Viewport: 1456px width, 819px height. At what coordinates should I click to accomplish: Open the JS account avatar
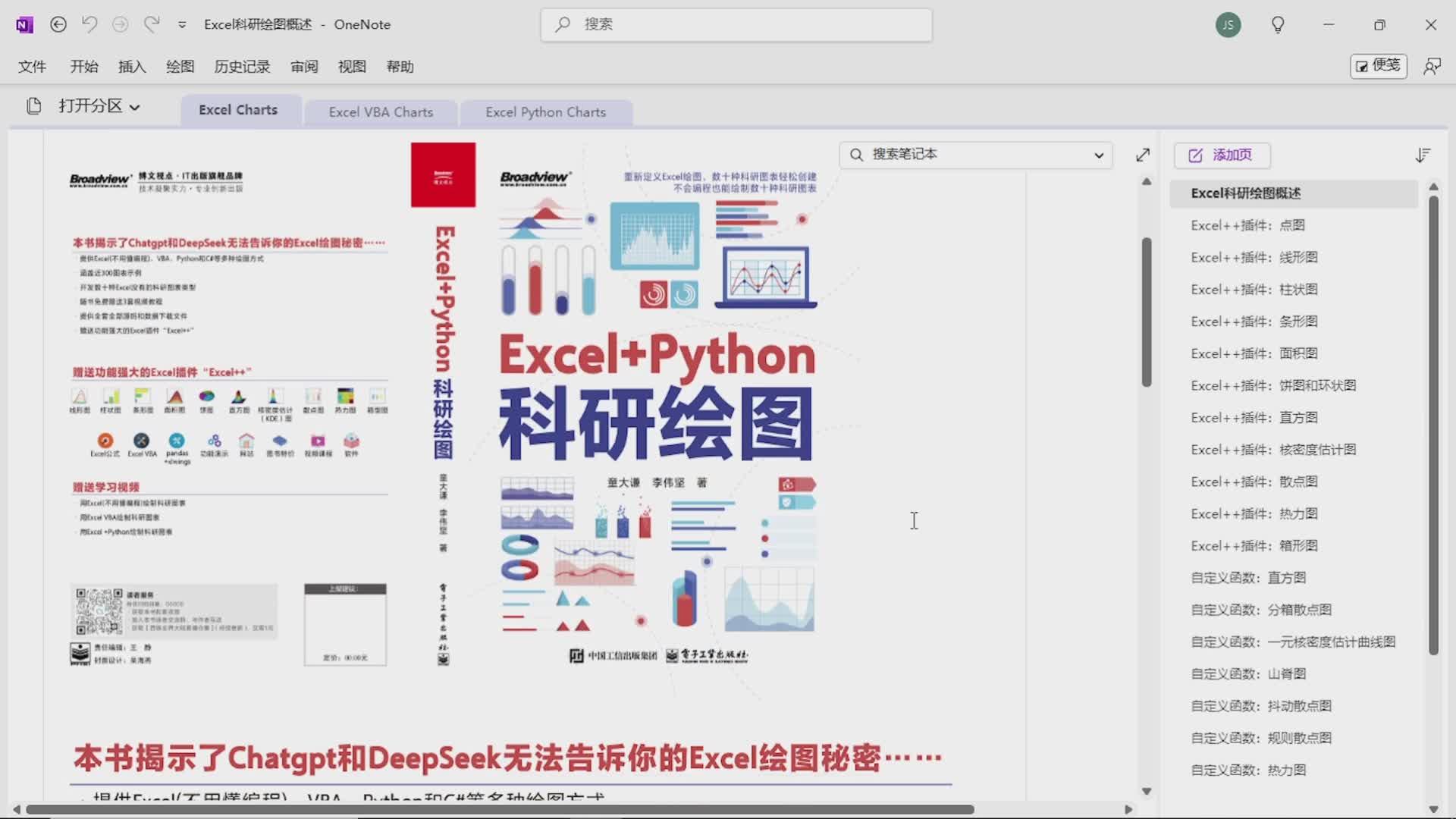[1228, 25]
